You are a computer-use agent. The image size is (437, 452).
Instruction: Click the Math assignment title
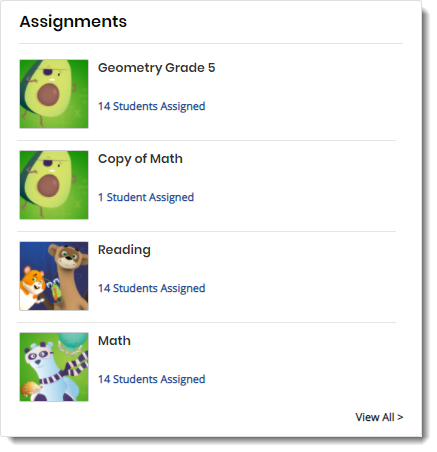click(x=114, y=341)
